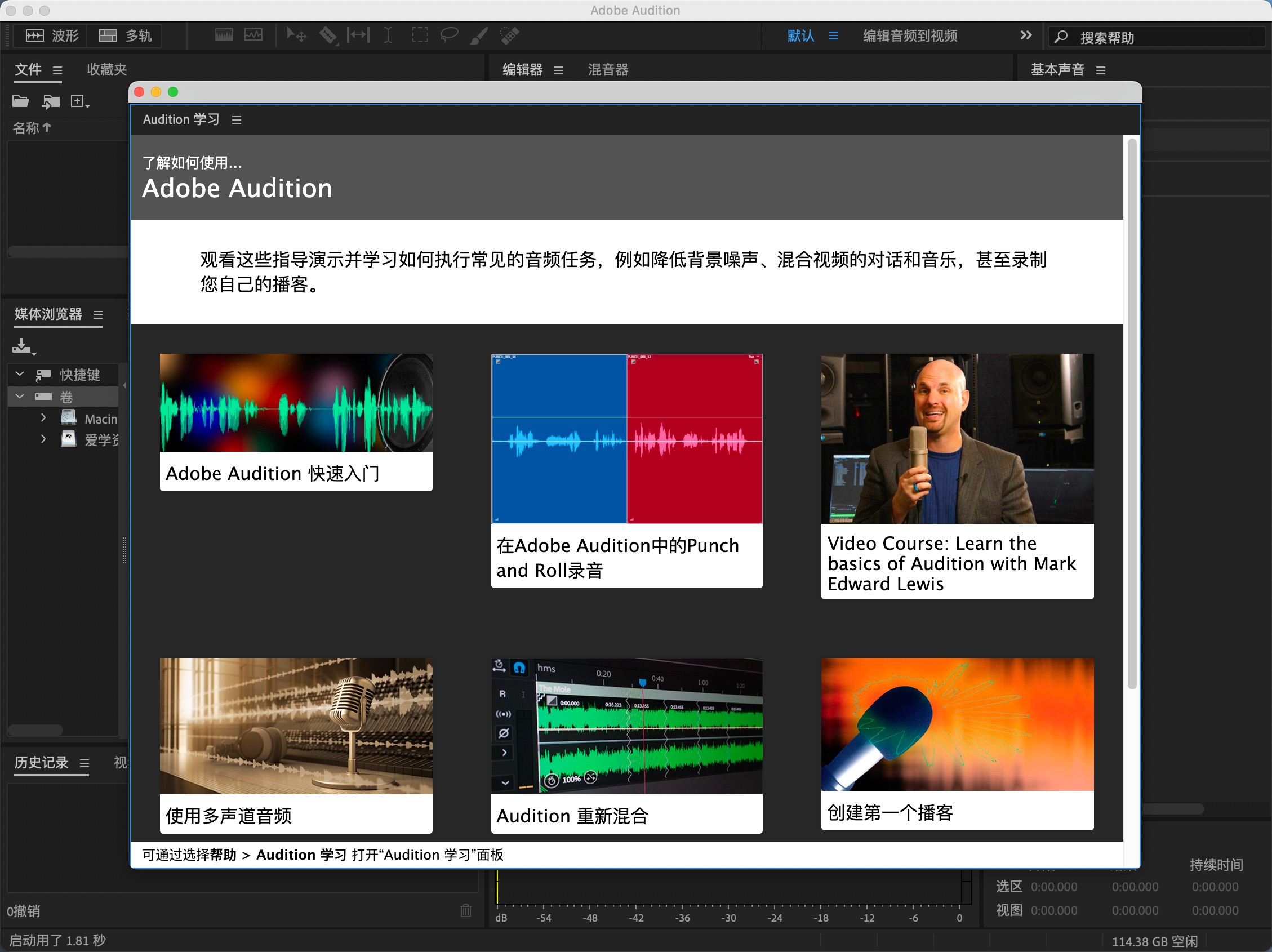Select 编辑音频到视频 workspace
1272x952 pixels.
coord(910,35)
